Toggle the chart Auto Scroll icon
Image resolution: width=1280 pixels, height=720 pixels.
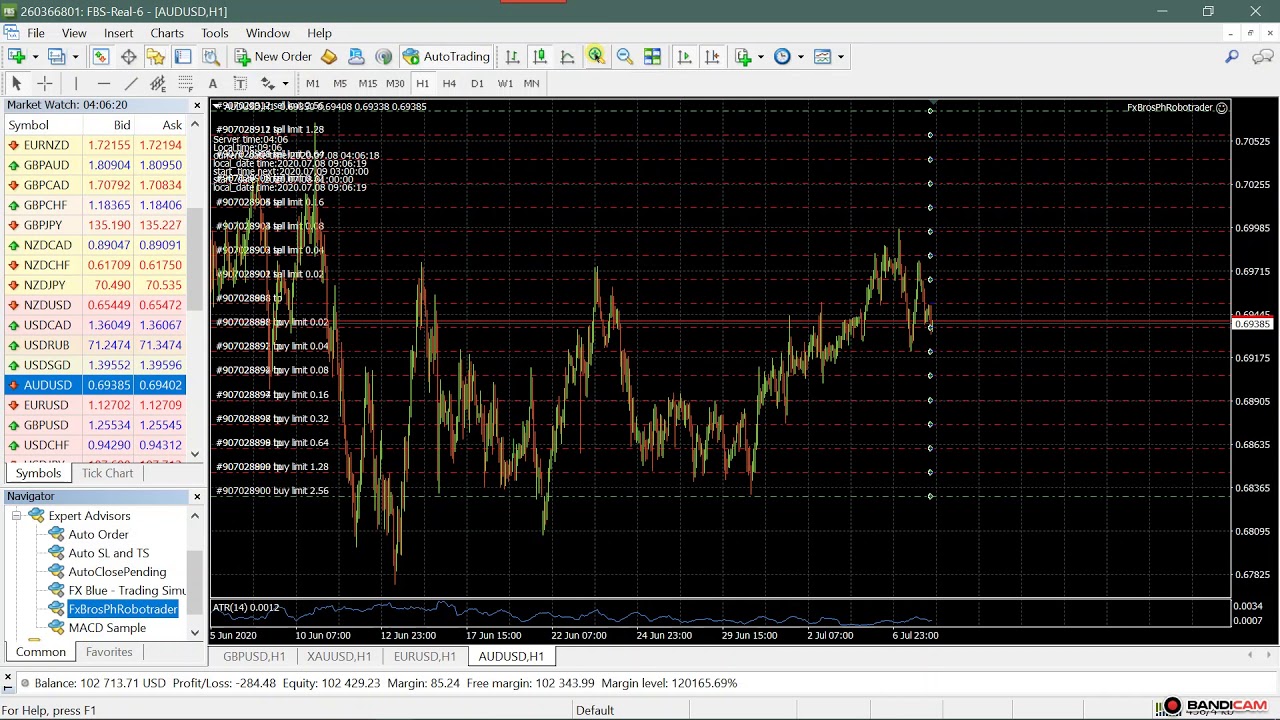coord(684,57)
